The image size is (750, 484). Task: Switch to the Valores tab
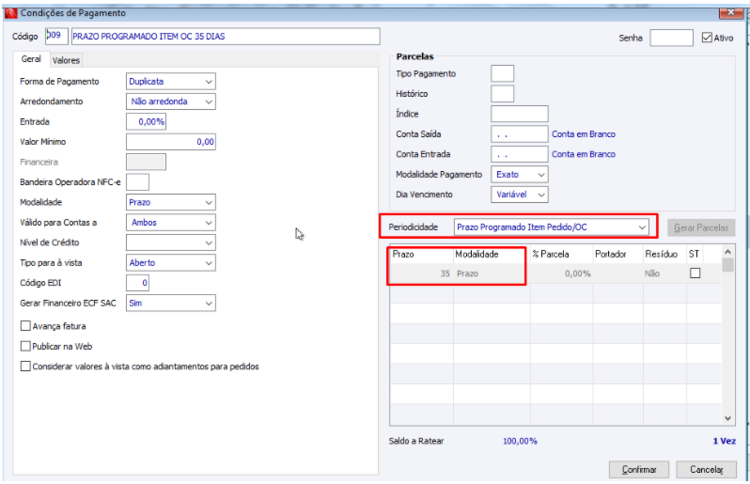[x=66, y=60]
